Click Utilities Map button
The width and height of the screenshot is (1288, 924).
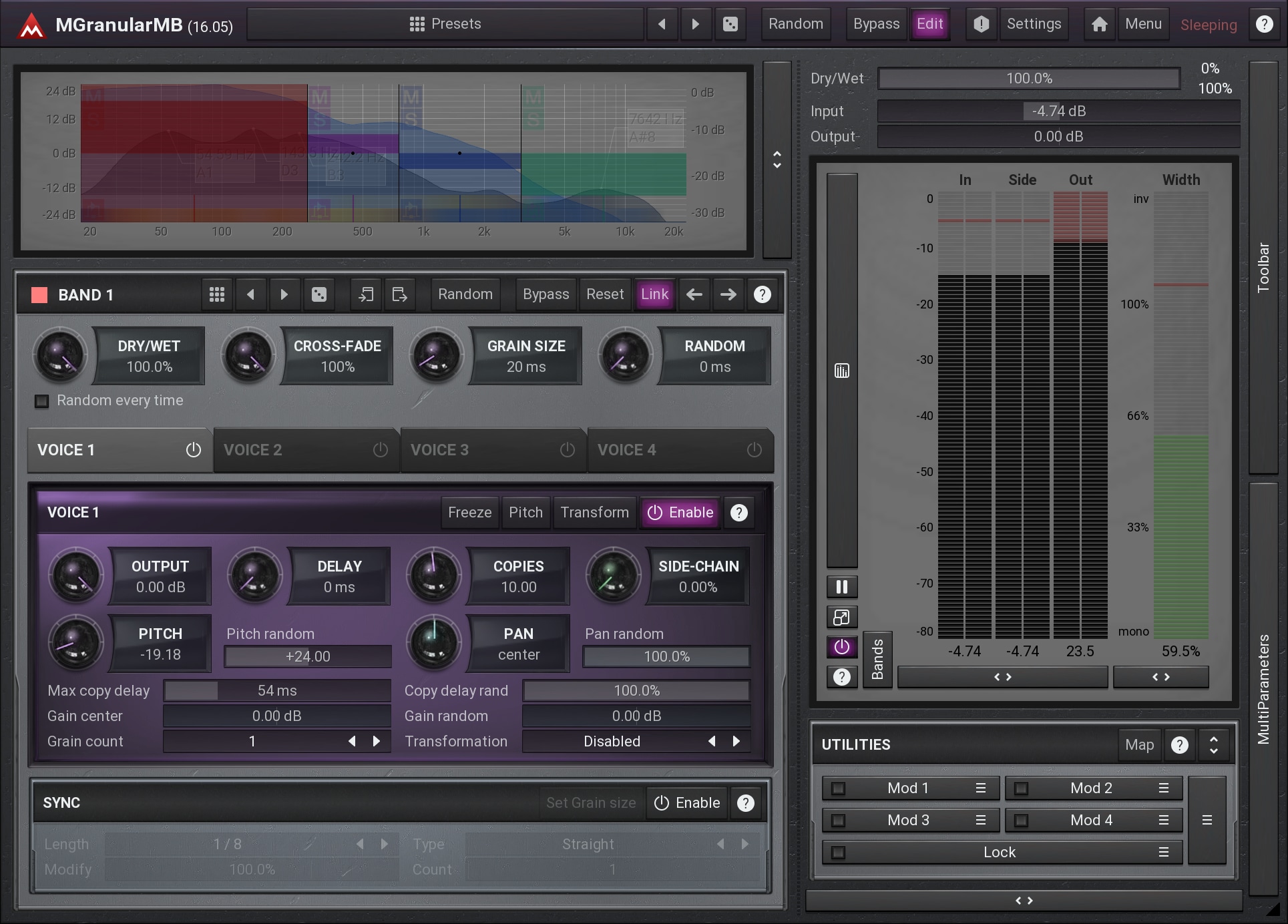point(1139,745)
